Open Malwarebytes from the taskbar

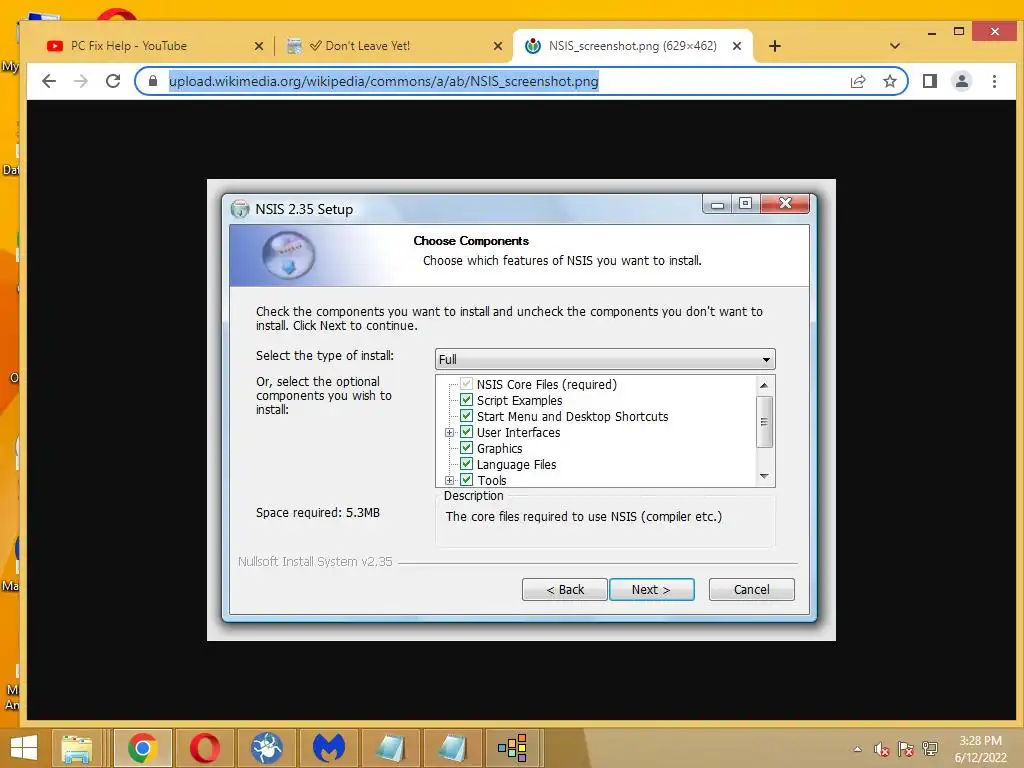coord(329,748)
